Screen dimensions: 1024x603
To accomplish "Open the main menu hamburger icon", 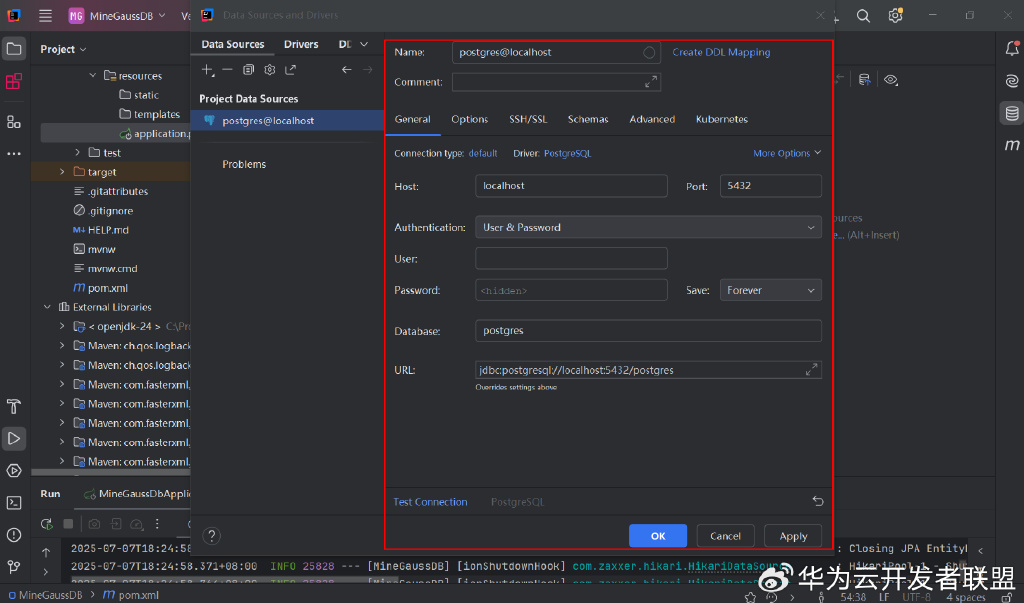I will pos(45,16).
